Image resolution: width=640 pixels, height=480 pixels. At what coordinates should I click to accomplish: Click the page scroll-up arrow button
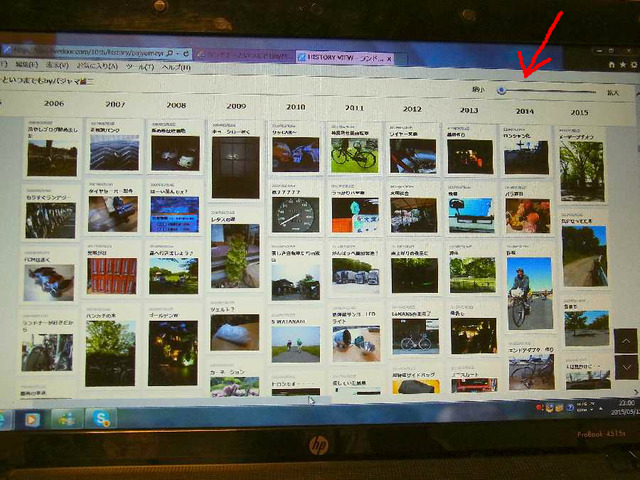pos(626,340)
